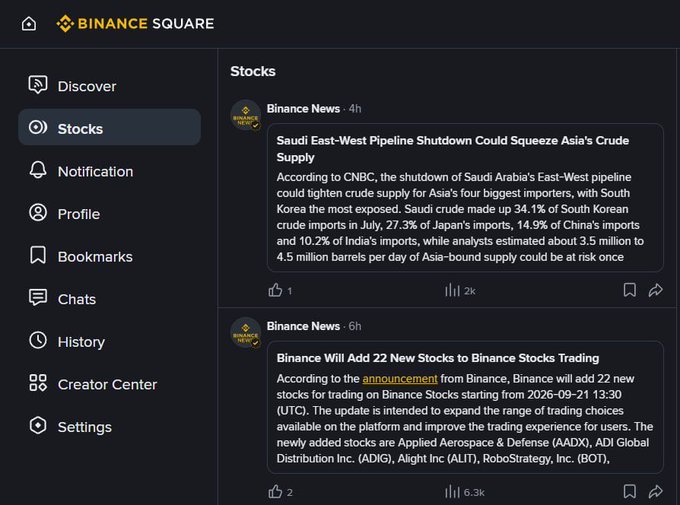Open the Bookmarks page

click(x=109, y=256)
